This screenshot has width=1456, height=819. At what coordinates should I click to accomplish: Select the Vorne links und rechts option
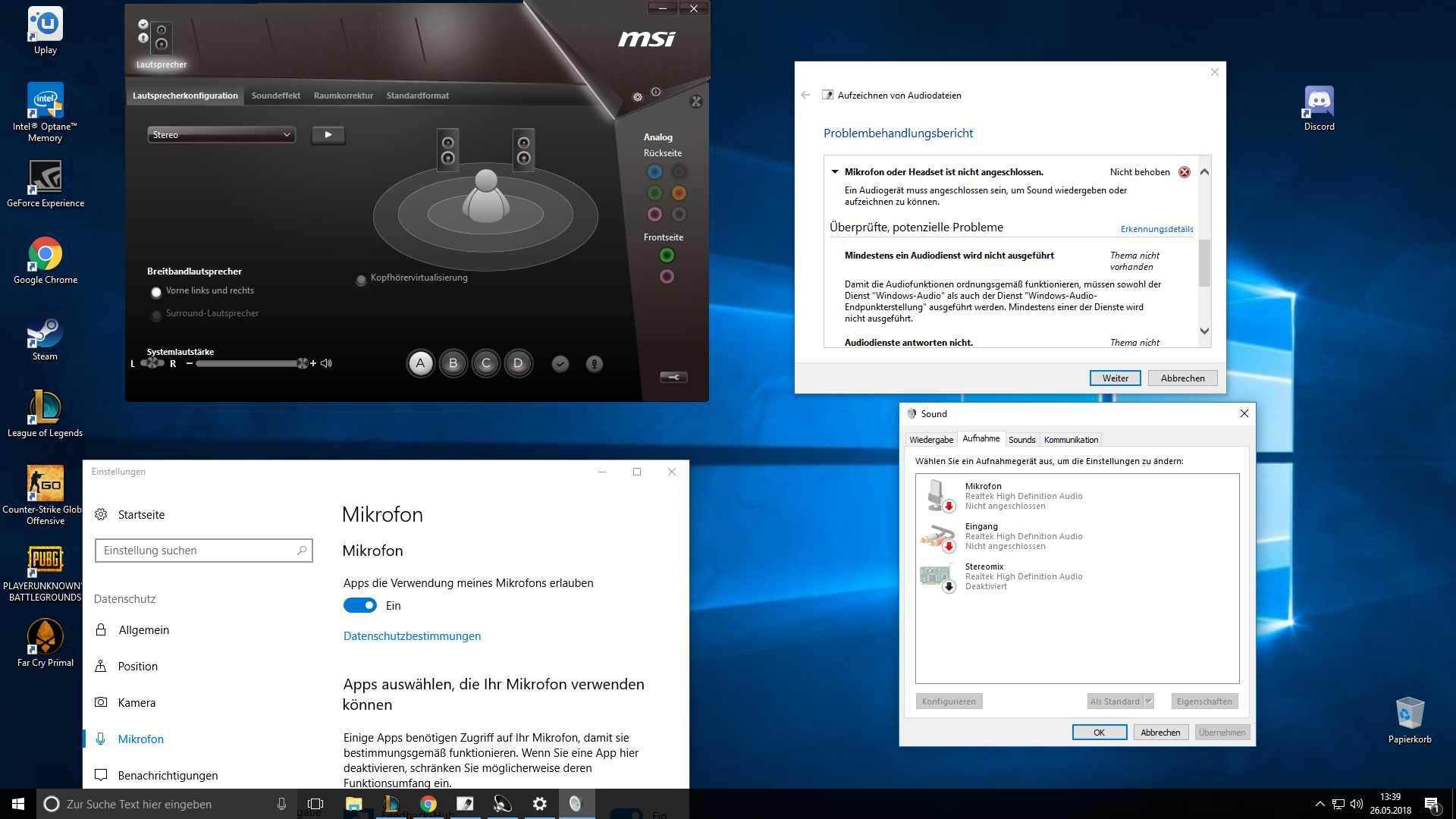click(x=156, y=292)
